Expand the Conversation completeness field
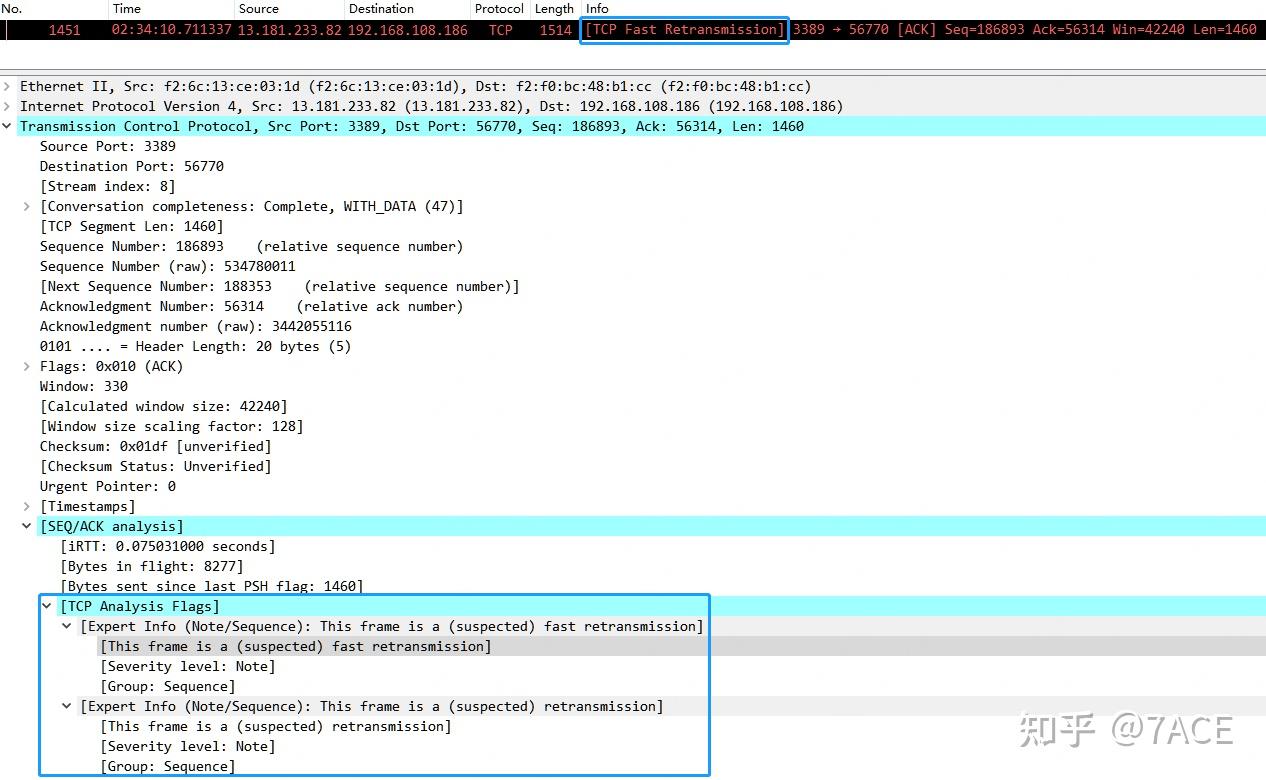 (27, 206)
